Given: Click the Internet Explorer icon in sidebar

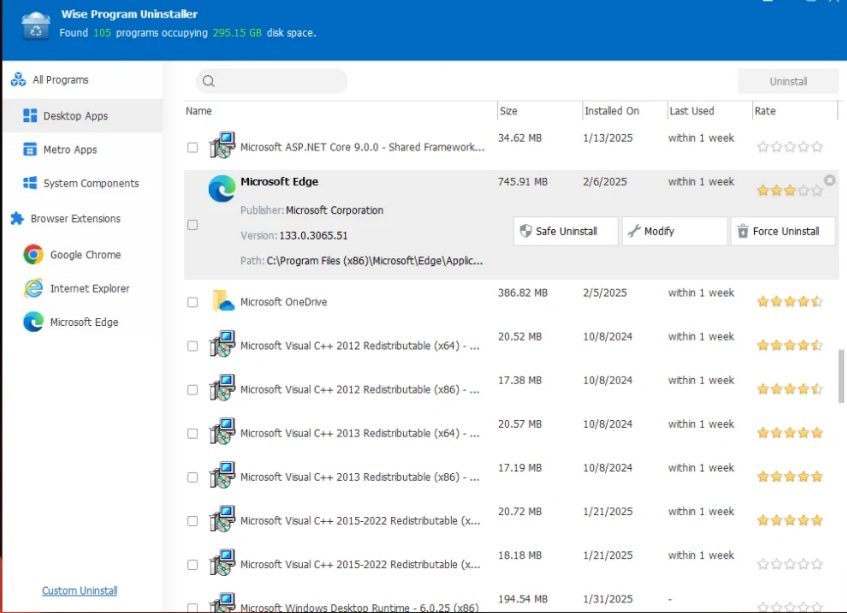Looking at the screenshot, I should click(33, 289).
